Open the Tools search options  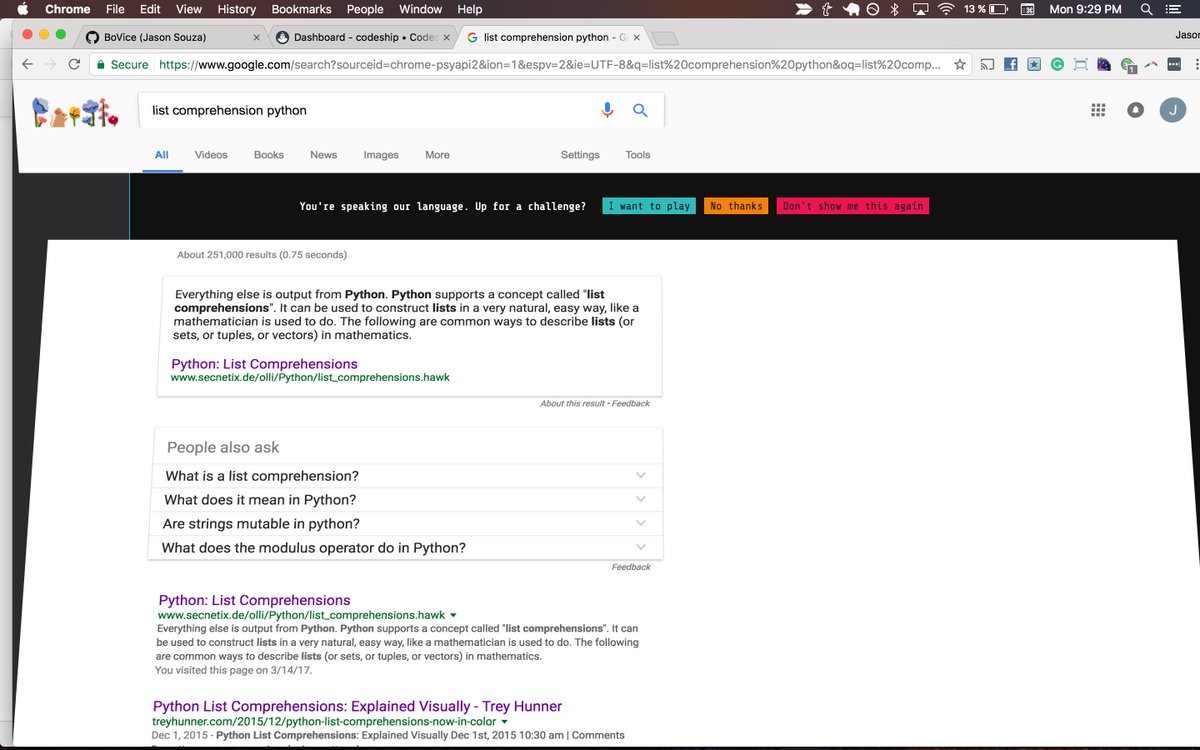point(638,155)
